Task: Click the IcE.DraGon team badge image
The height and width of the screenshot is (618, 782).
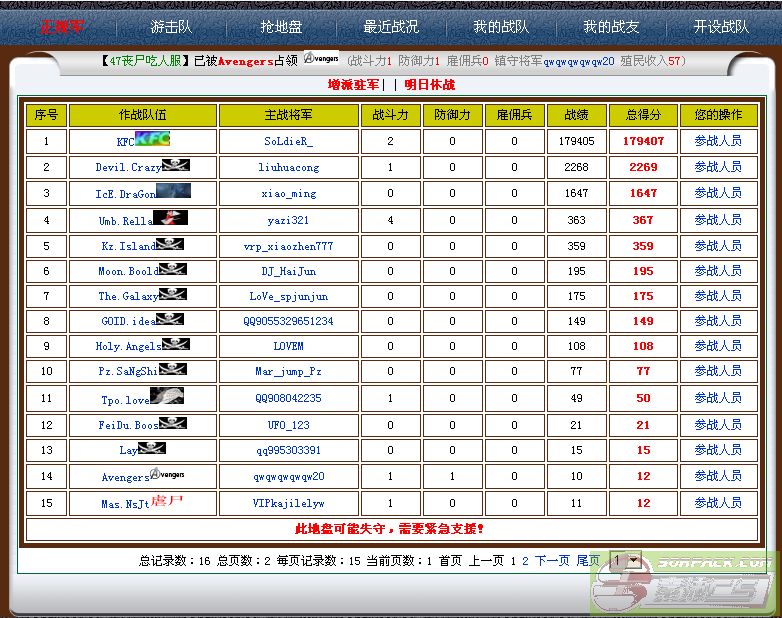Action: click(x=173, y=191)
